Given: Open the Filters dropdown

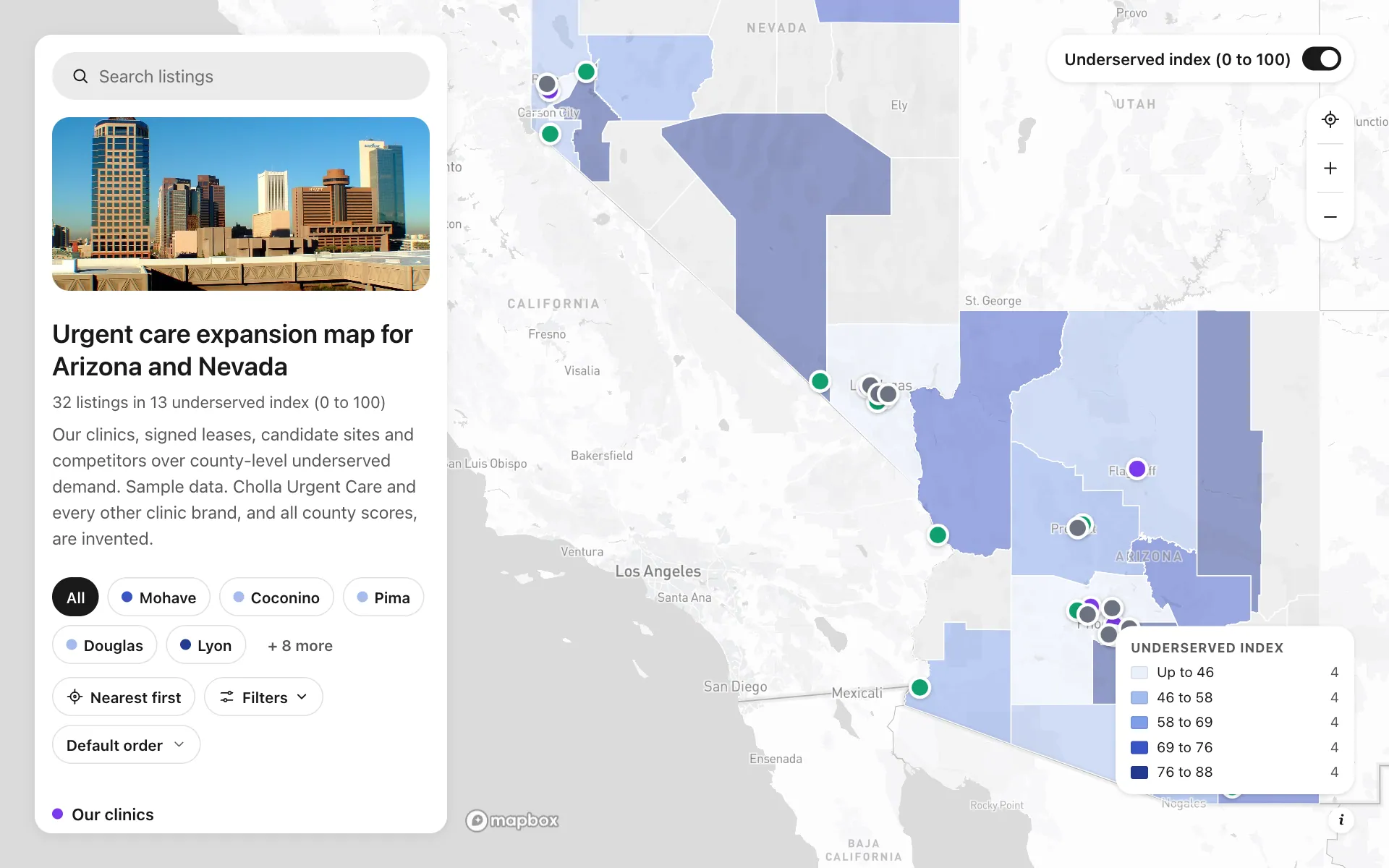Looking at the screenshot, I should click(x=263, y=697).
